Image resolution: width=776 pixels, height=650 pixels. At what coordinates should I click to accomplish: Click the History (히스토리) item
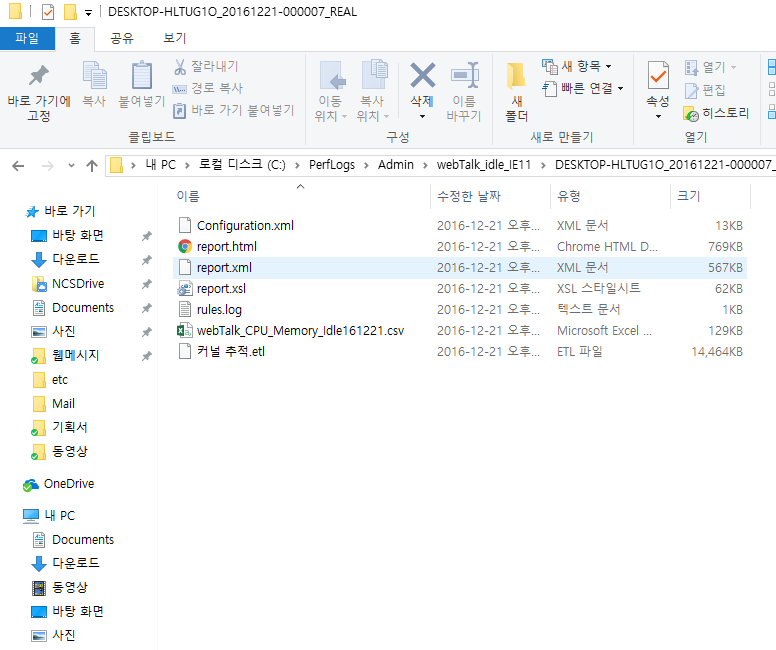(716, 113)
